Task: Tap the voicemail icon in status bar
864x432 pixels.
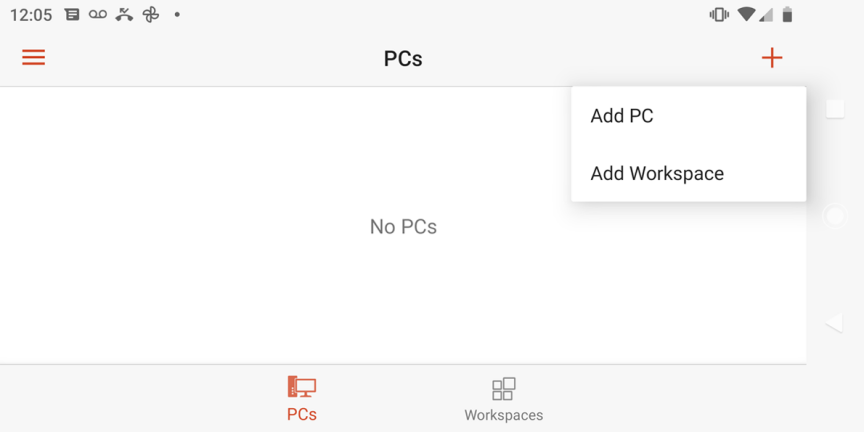Action: (98, 15)
